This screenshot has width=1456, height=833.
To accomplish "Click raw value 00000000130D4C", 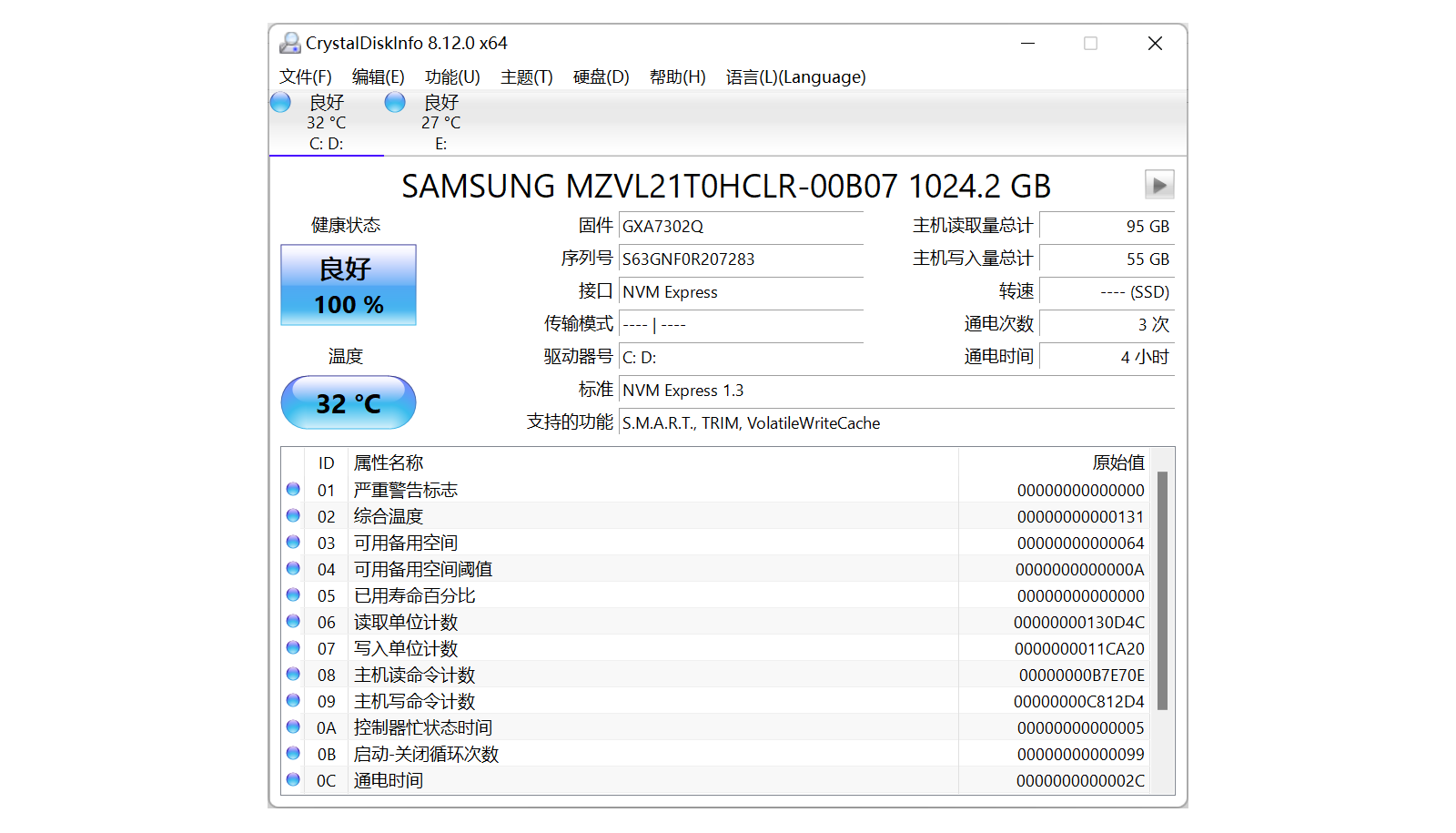I will click(1079, 623).
